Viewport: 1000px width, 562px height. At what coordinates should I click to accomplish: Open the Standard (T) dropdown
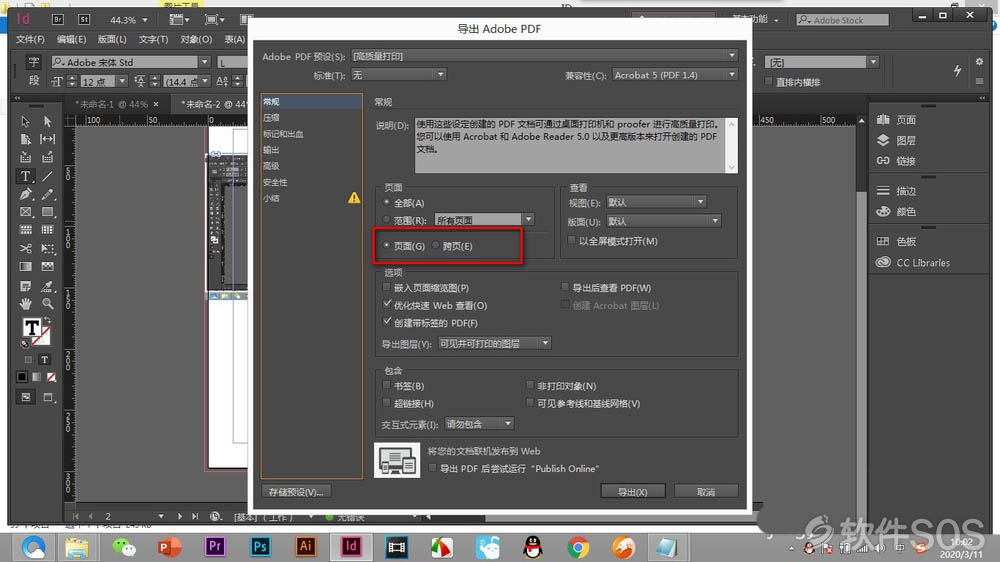[x=398, y=75]
